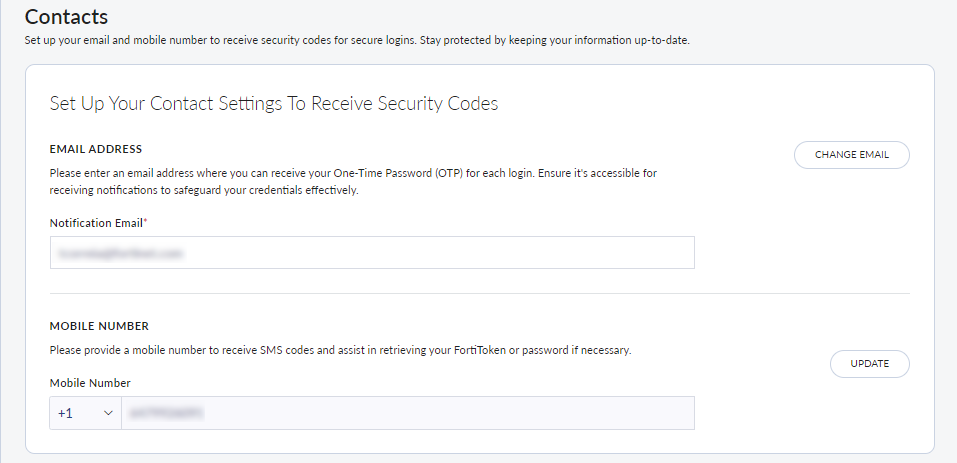
Task: Select the 'Set Up Your Contact Settings' title
Action: point(273,104)
